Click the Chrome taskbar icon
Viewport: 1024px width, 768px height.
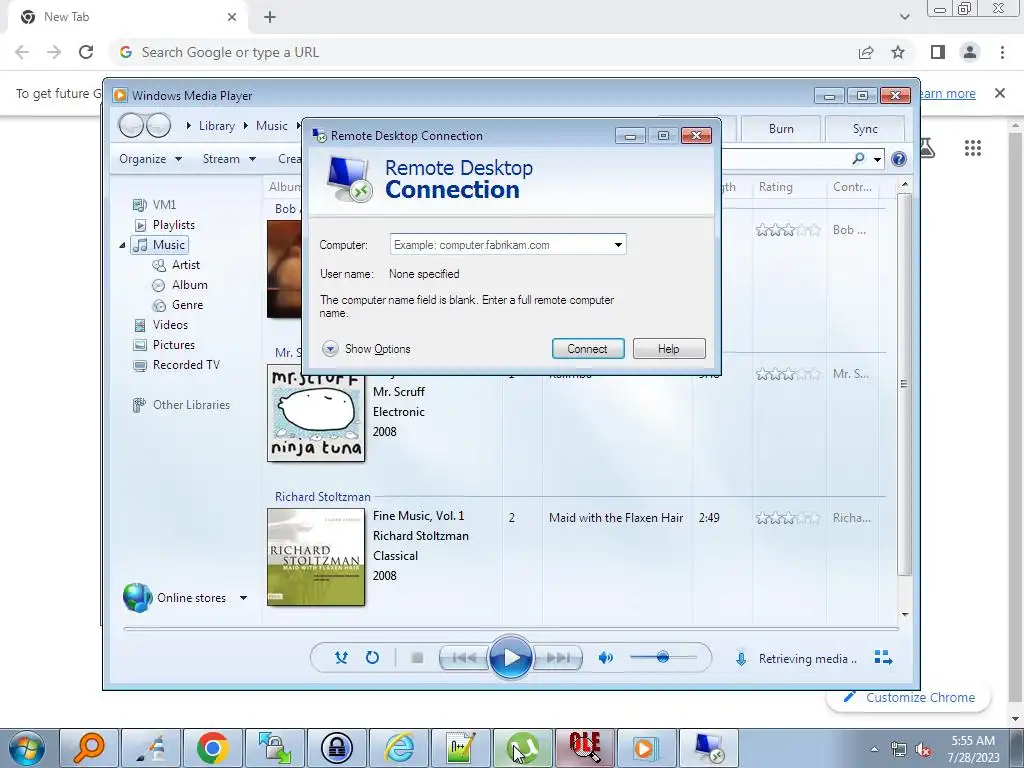coord(212,748)
